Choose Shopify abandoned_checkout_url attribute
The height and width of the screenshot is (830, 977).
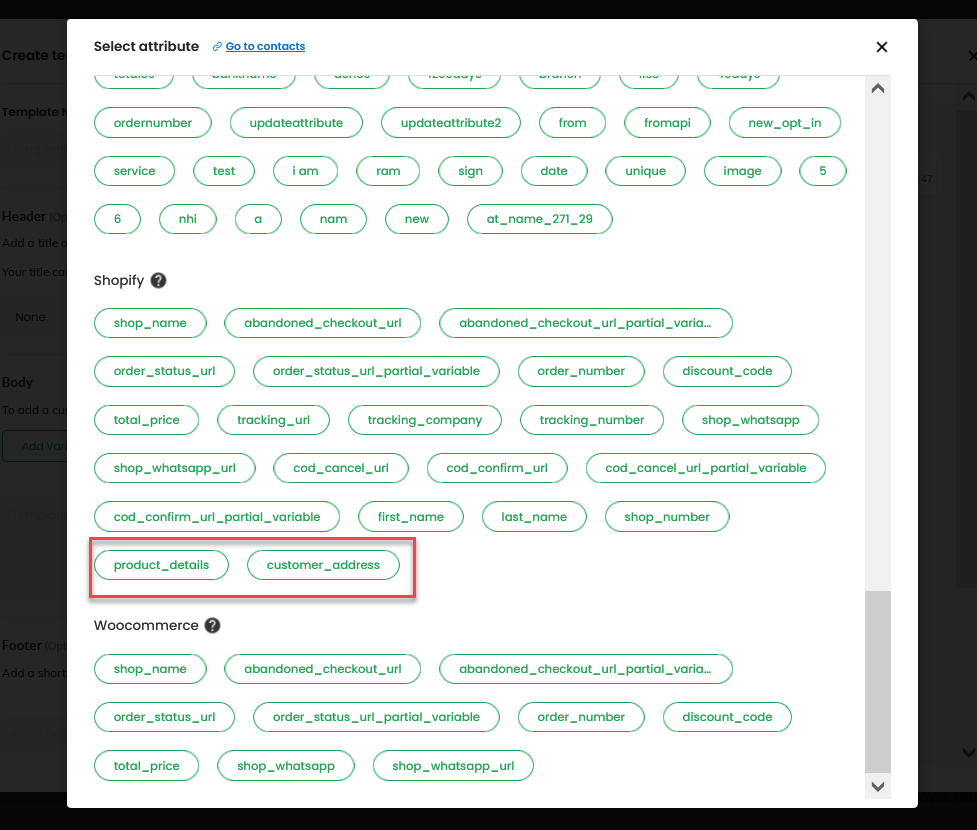[x=322, y=323]
